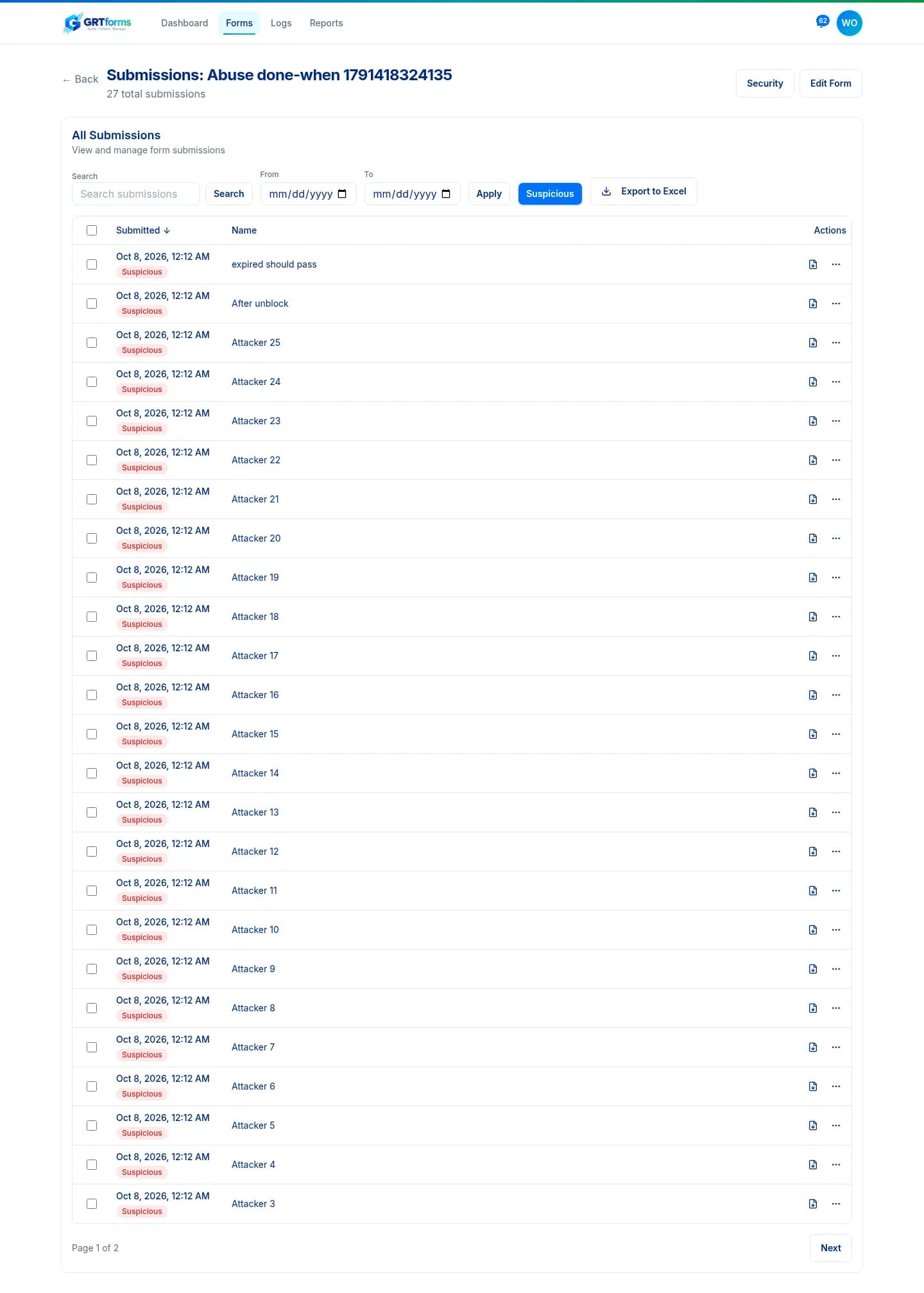Open the GRTforms logo home link
The width and height of the screenshot is (924, 1293).
tap(98, 23)
